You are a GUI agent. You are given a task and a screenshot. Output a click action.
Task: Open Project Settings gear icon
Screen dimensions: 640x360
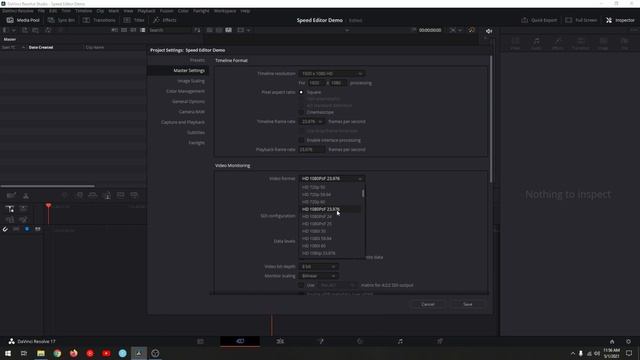pos(628,342)
